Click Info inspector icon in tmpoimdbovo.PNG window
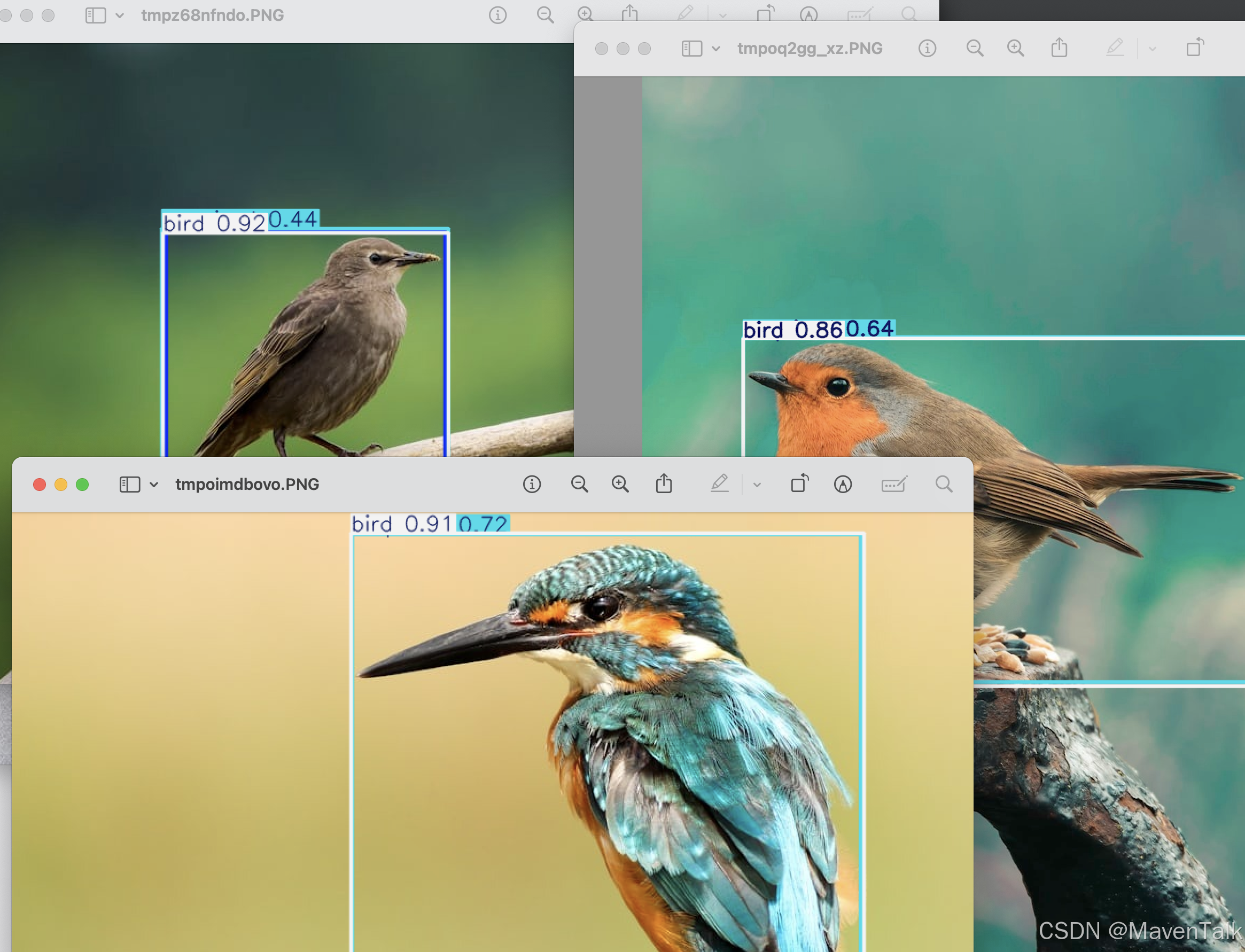The height and width of the screenshot is (952, 1245). click(532, 485)
